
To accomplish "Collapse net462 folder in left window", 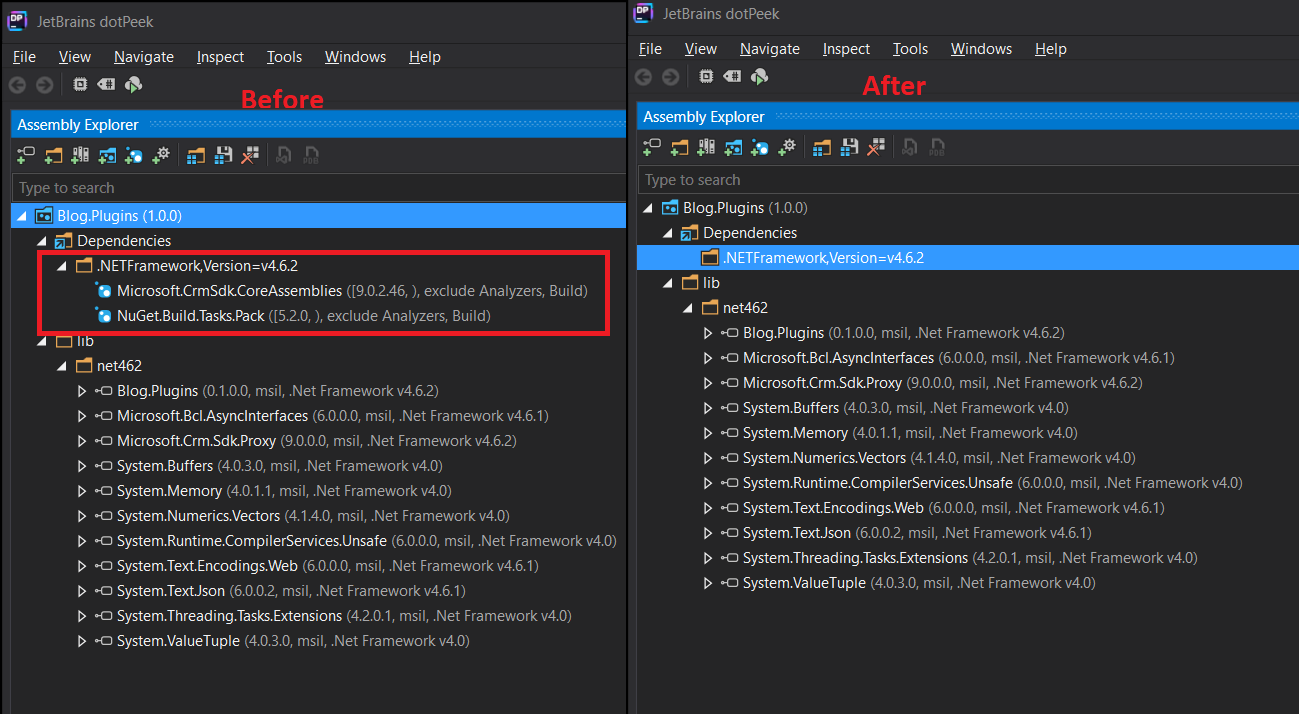I will pyautogui.click(x=61, y=366).
